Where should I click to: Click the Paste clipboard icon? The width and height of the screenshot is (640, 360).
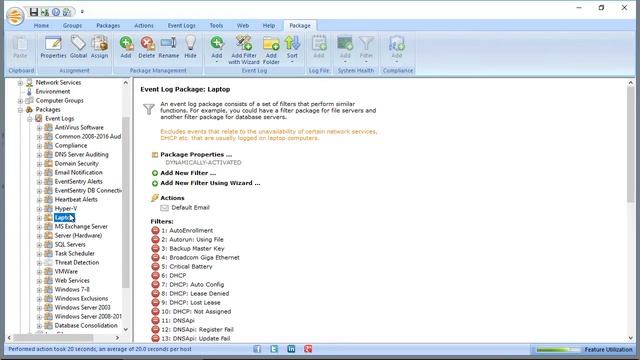click(20, 47)
